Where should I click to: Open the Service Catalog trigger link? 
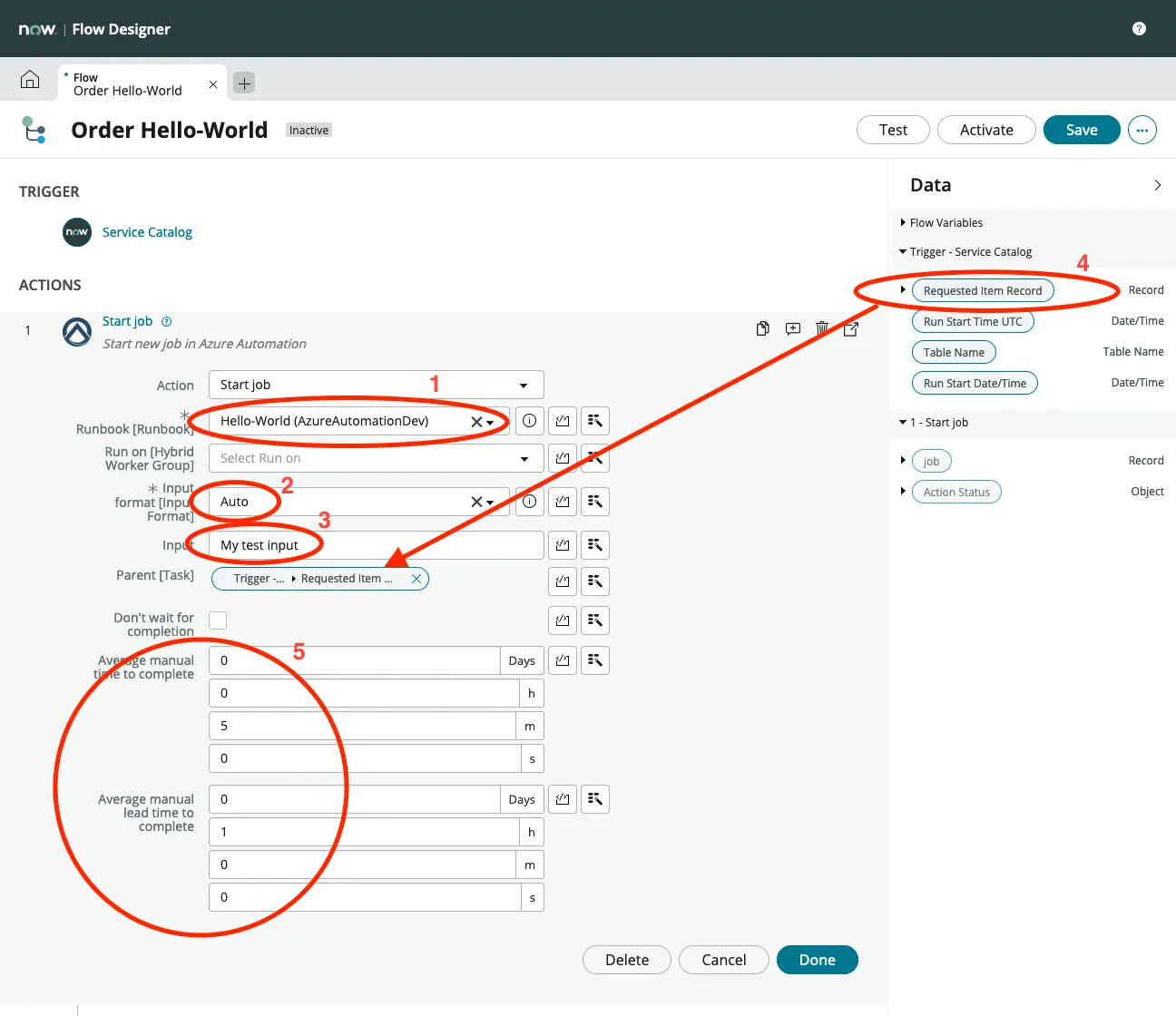coord(147,232)
